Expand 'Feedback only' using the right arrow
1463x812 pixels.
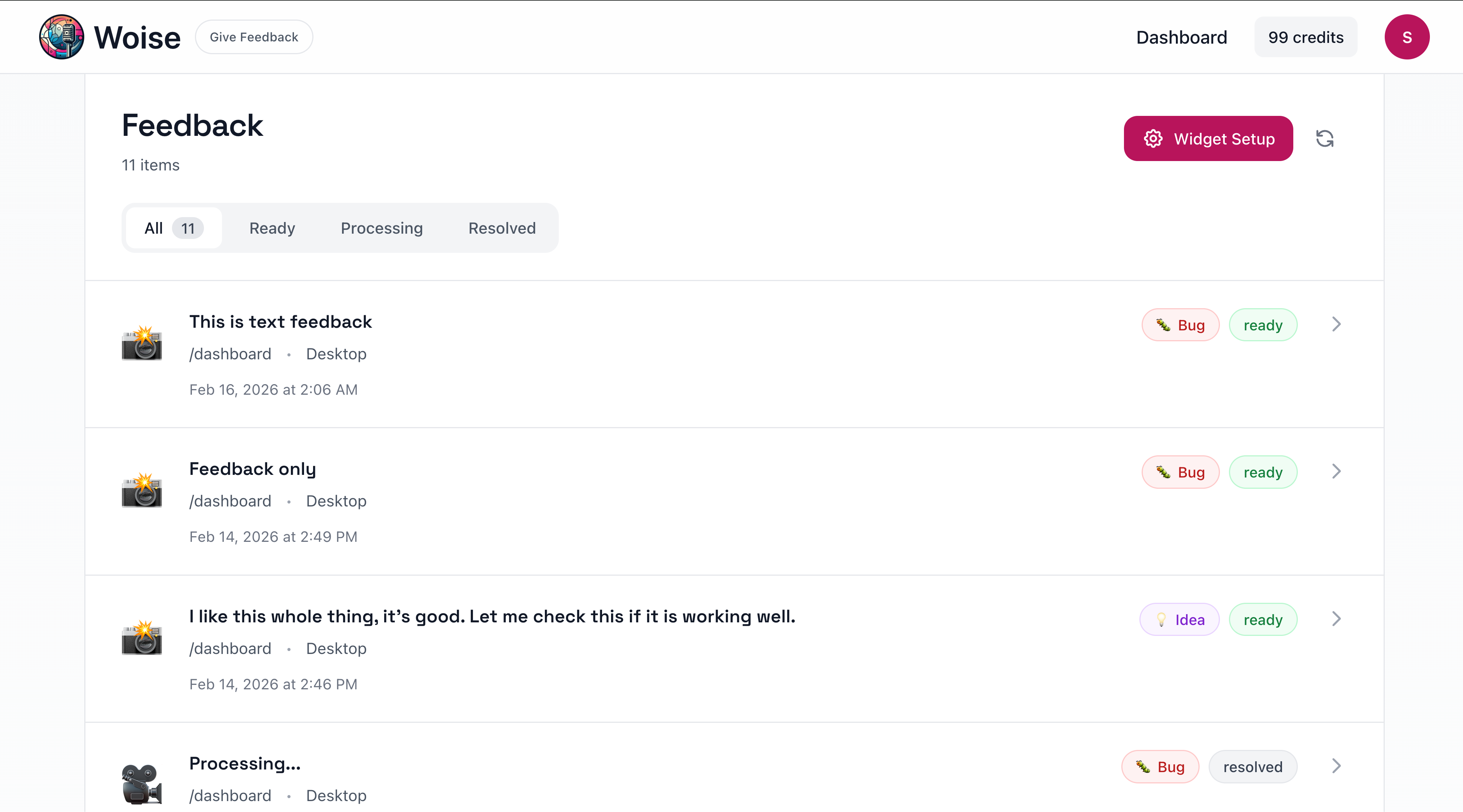[1336, 471]
